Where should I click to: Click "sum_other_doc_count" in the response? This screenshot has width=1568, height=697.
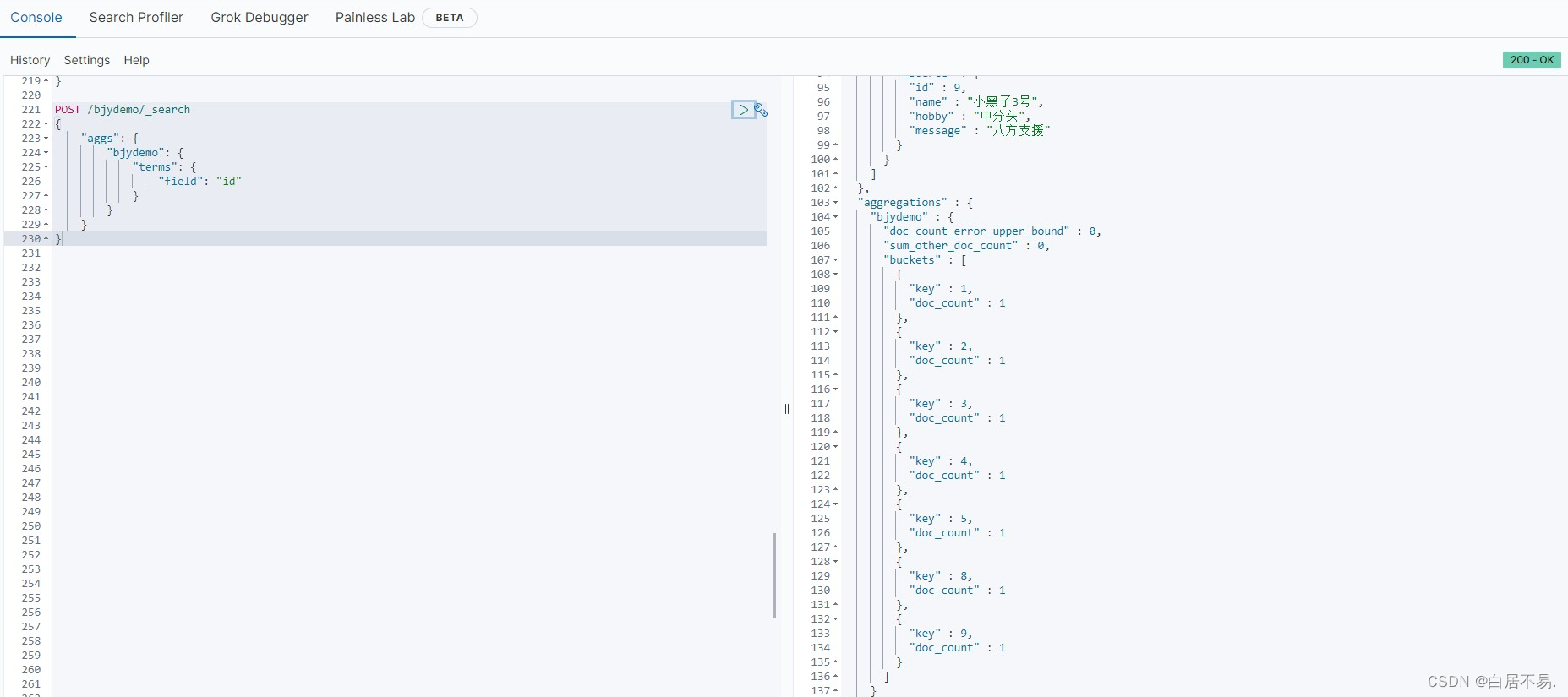coord(951,246)
